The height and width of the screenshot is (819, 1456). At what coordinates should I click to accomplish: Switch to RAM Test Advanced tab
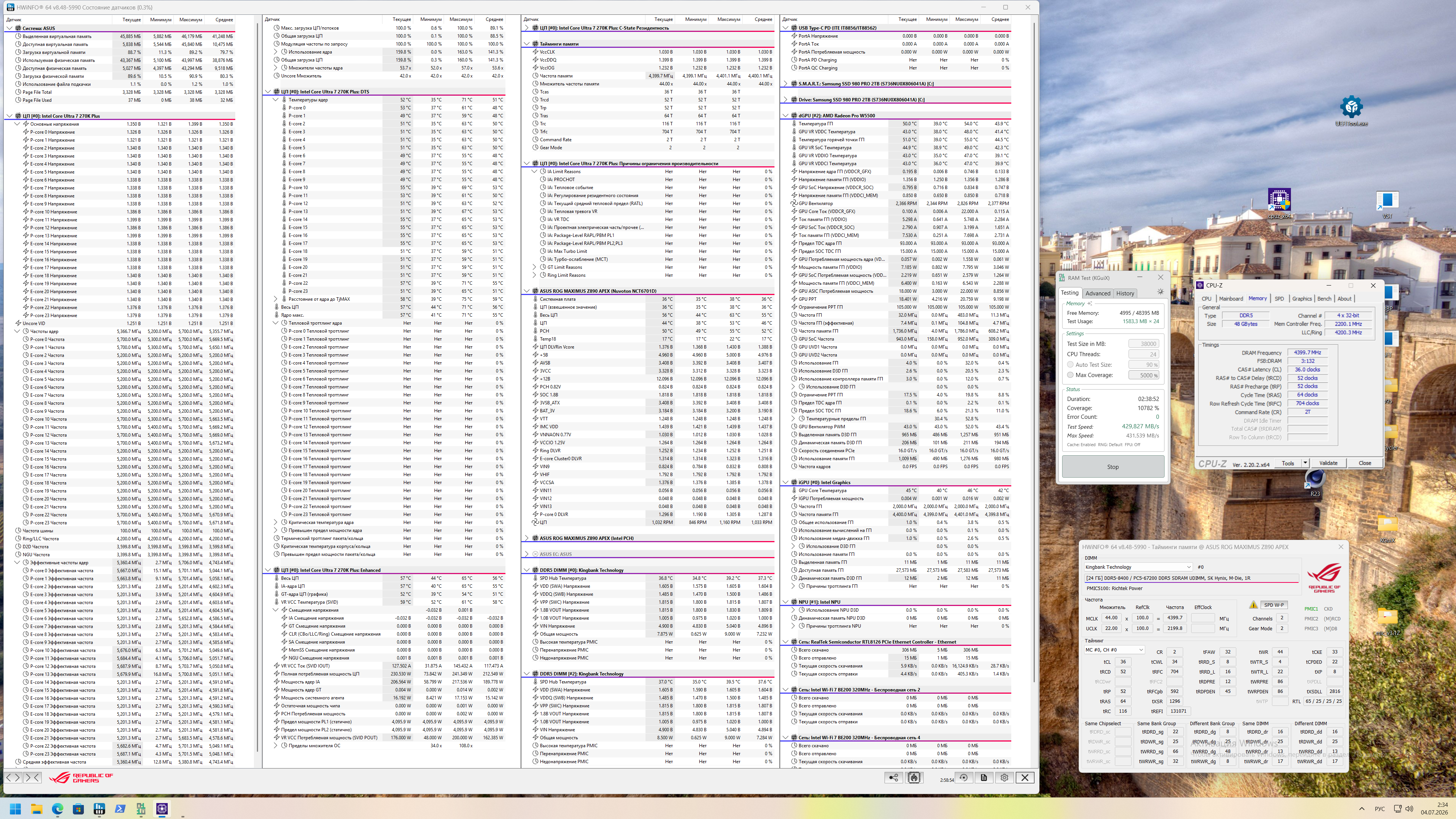[x=1098, y=294]
